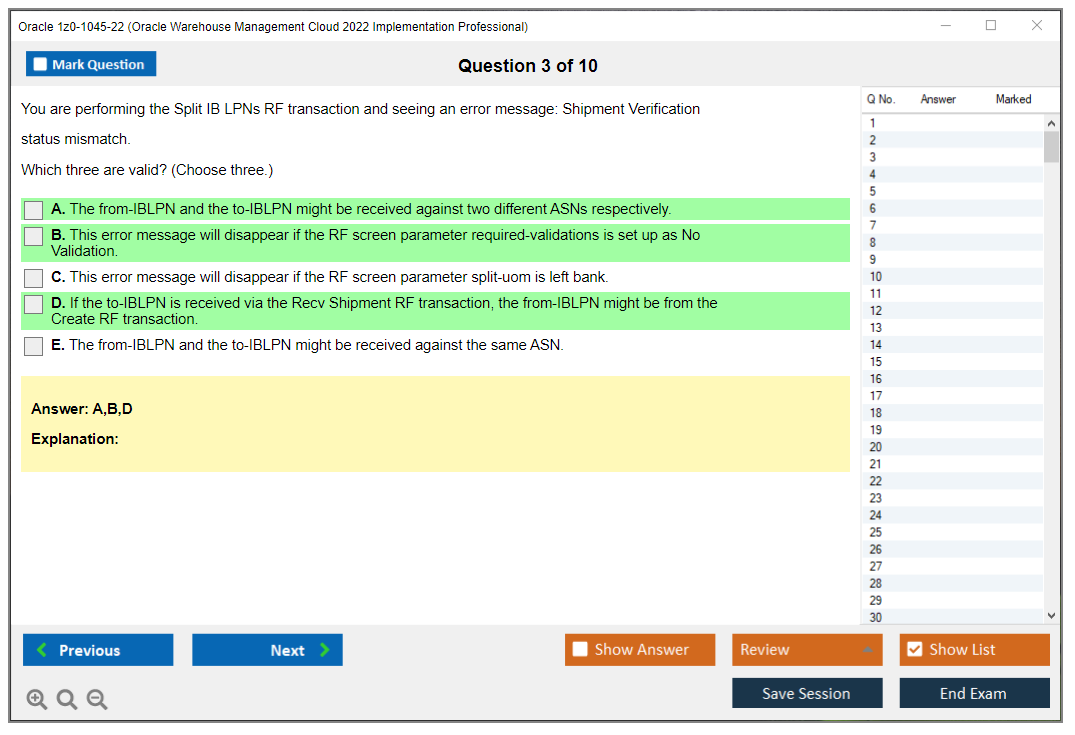Click the question list scroll-up arrow
The height and width of the screenshot is (735, 1075).
(1051, 122)
